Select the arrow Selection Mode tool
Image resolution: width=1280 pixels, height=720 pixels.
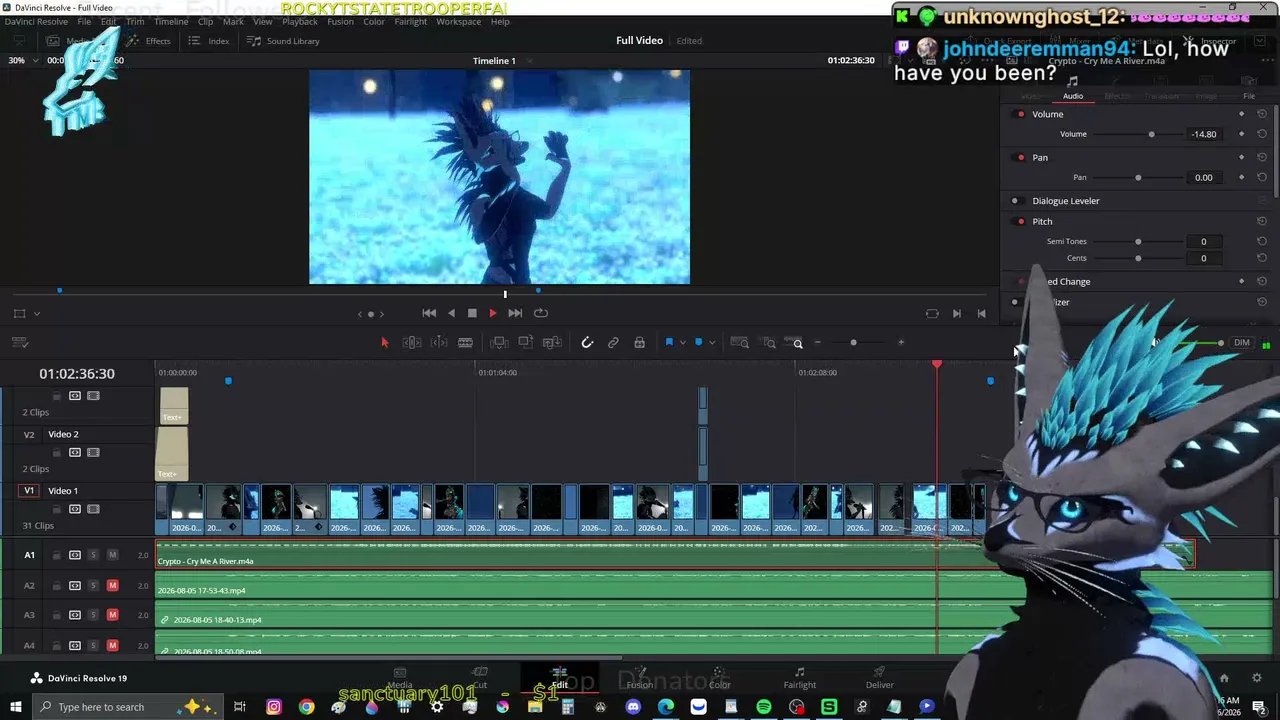click(x=385, y=342)
